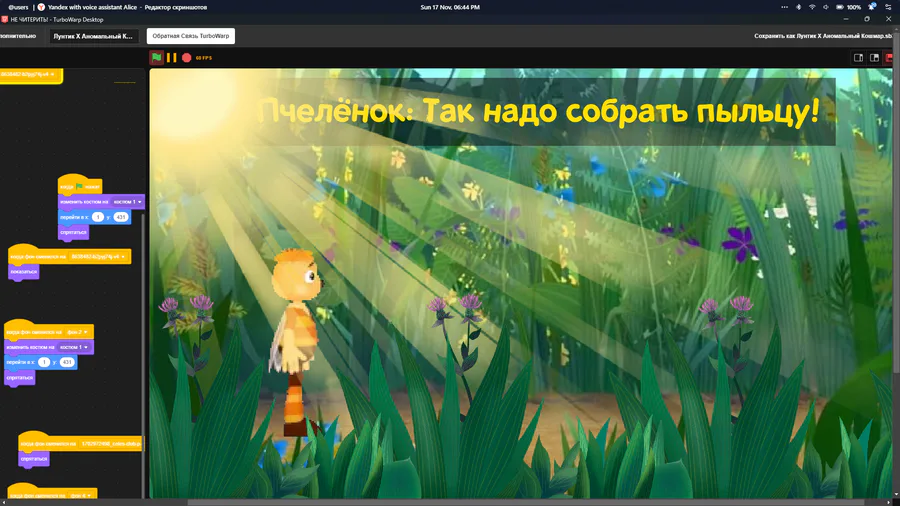Click the показаться block
Viewport: 900px width, 506px height.
point(24,272)
